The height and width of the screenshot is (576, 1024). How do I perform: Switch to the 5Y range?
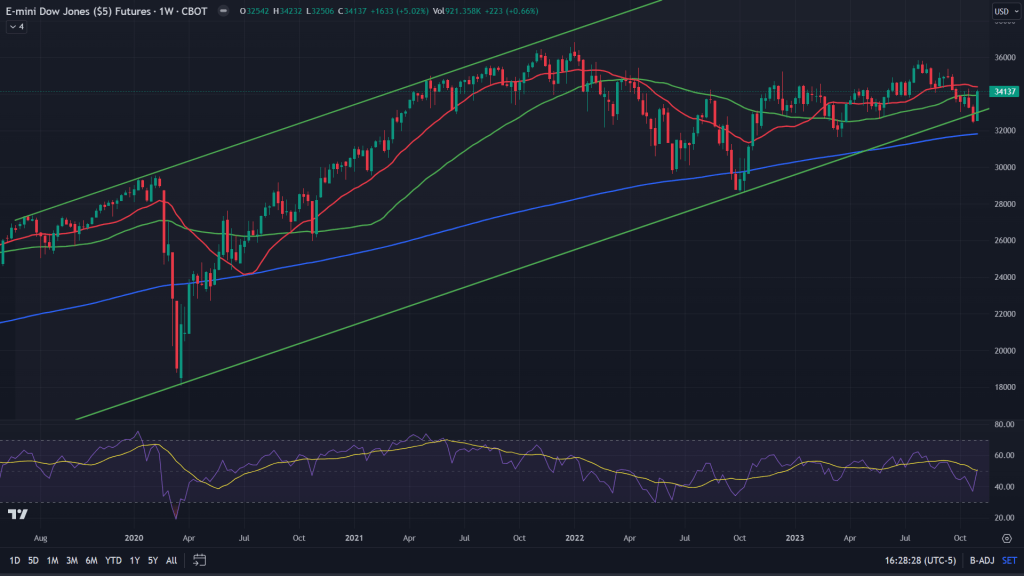click(x=152, y=560)
